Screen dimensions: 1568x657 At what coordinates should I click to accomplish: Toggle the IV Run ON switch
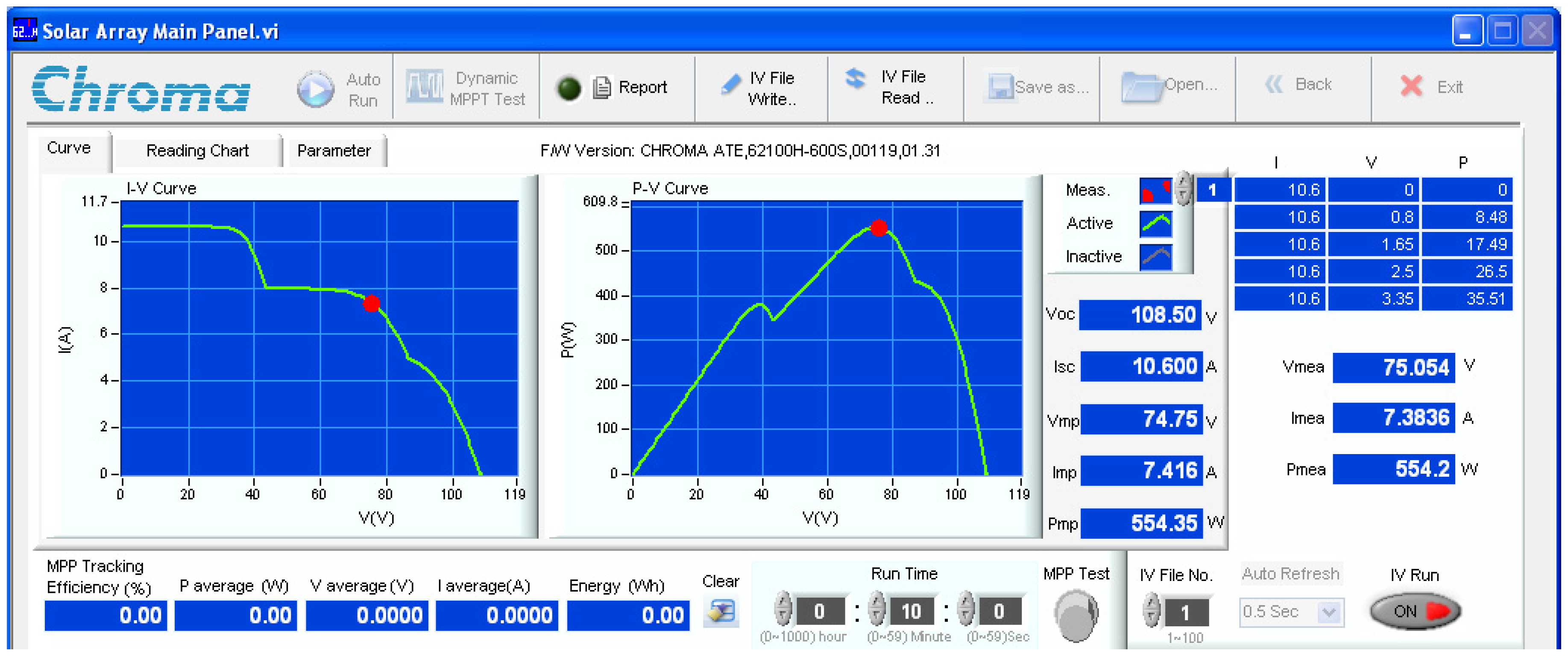click(x=1415, y=611)
